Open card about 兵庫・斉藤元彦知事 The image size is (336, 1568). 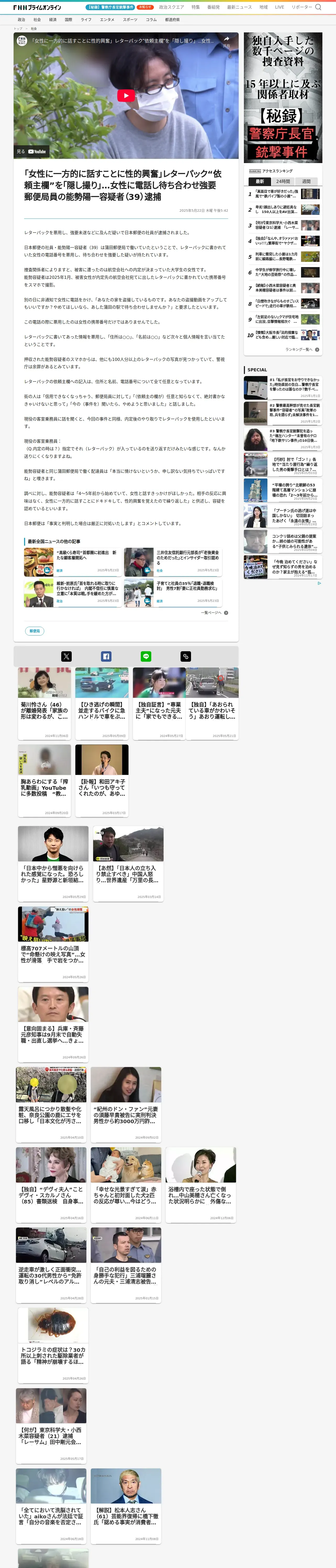coord(53,1024)
